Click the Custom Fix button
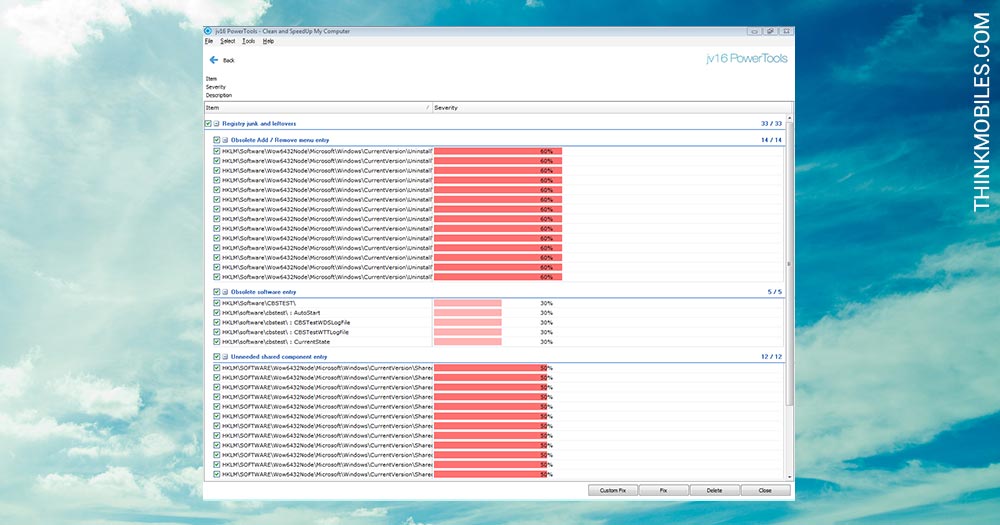 coord(613,491)
